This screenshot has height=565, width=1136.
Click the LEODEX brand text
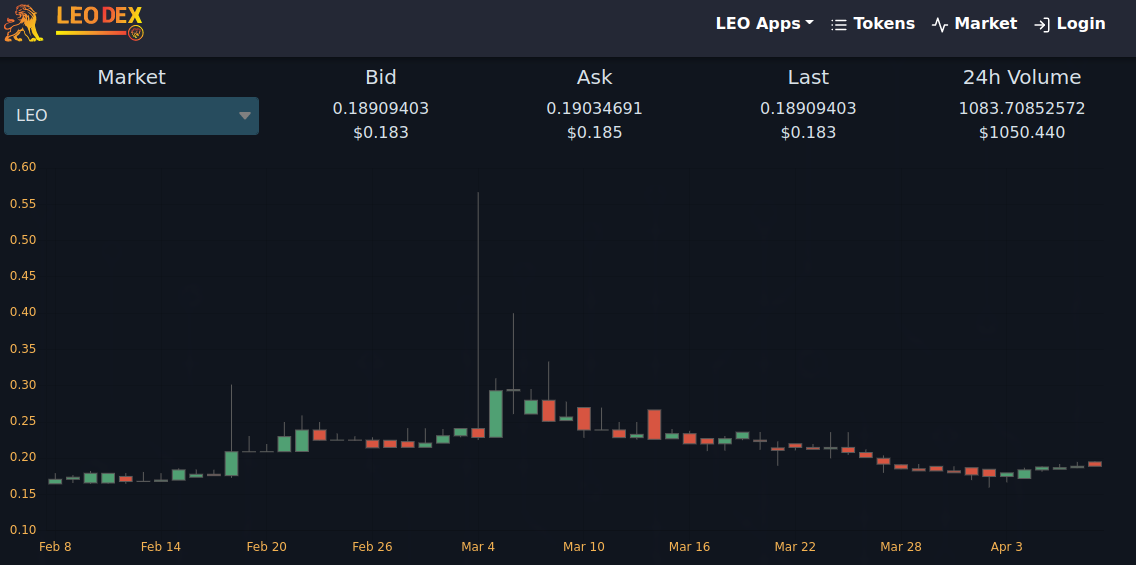[x=99, y=15]
